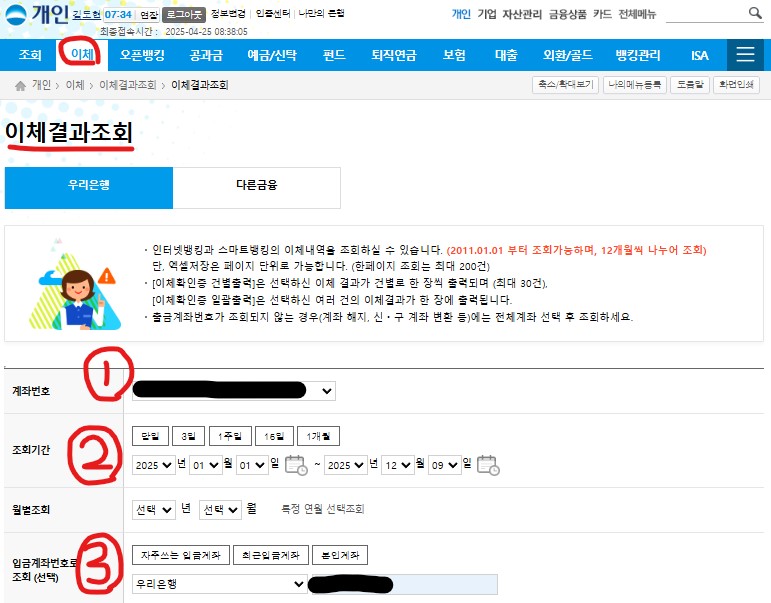Focus the top search input field
Image resolution: width=771 pixels, height=603 pixels.
coord(706,14)
